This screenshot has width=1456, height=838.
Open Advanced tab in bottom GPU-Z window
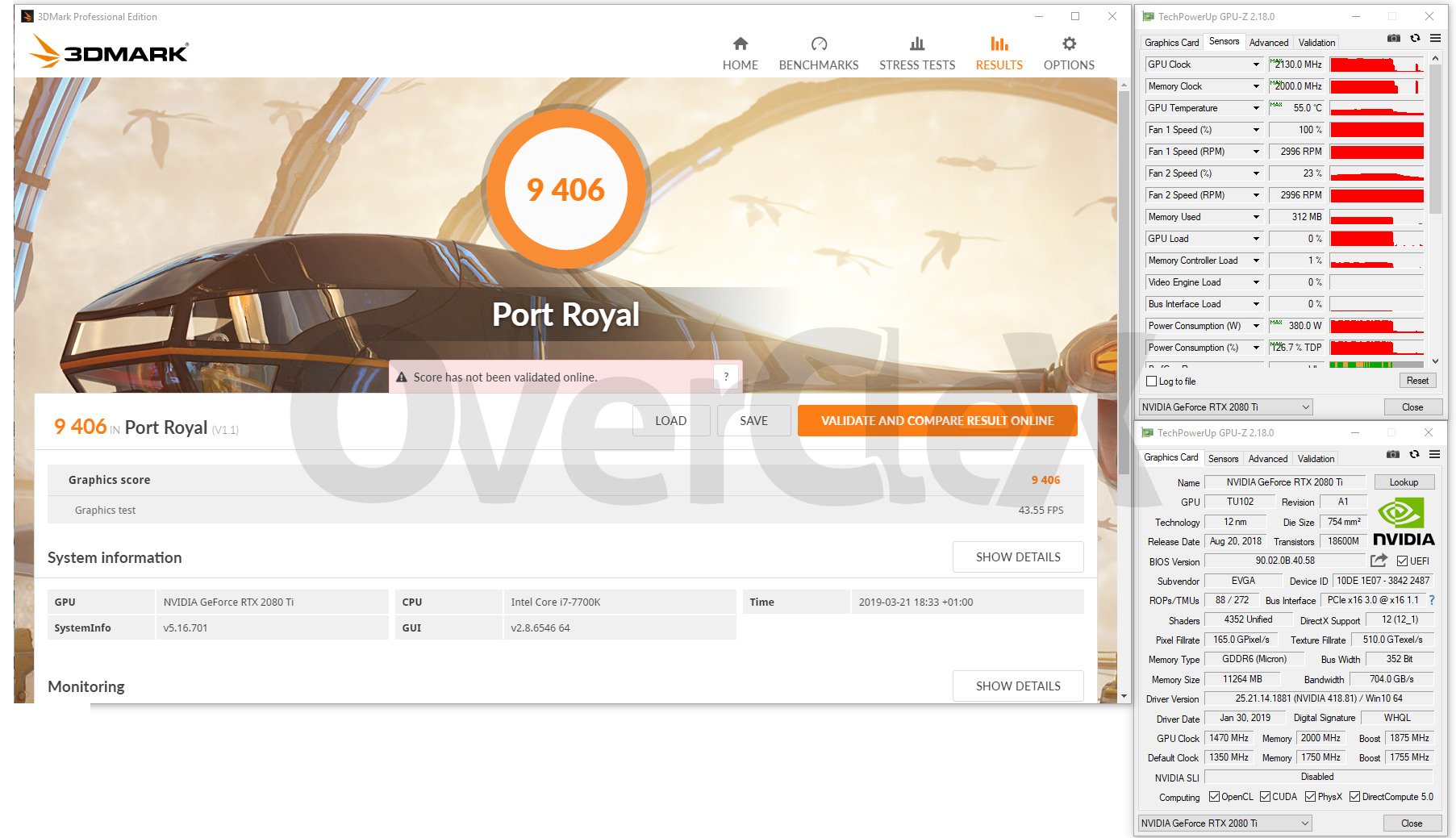(x=1268, y=459)
